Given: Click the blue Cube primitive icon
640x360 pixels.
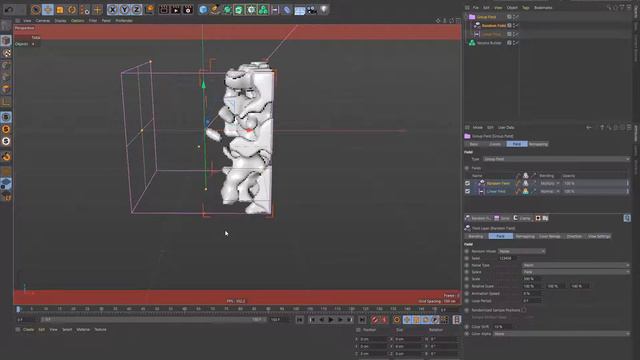Looking at the screenshot, I should point(203,9).
